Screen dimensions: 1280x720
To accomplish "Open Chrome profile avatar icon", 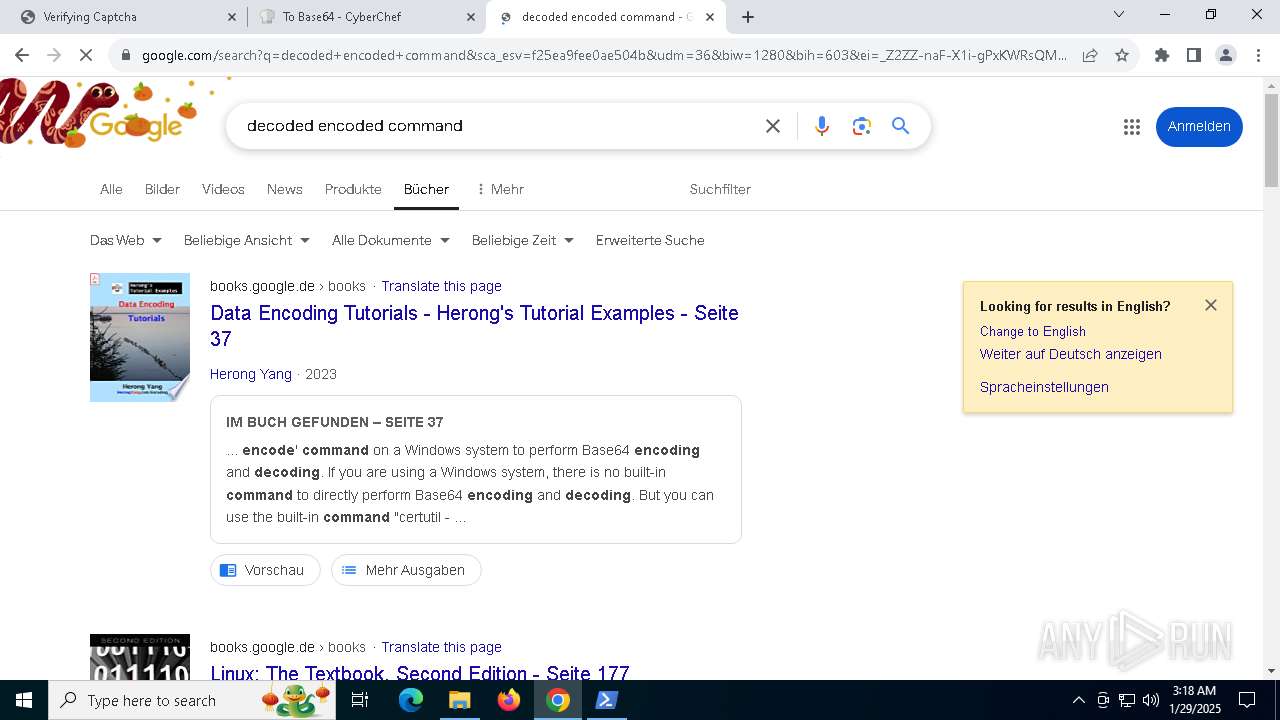I will (1226, 55).
